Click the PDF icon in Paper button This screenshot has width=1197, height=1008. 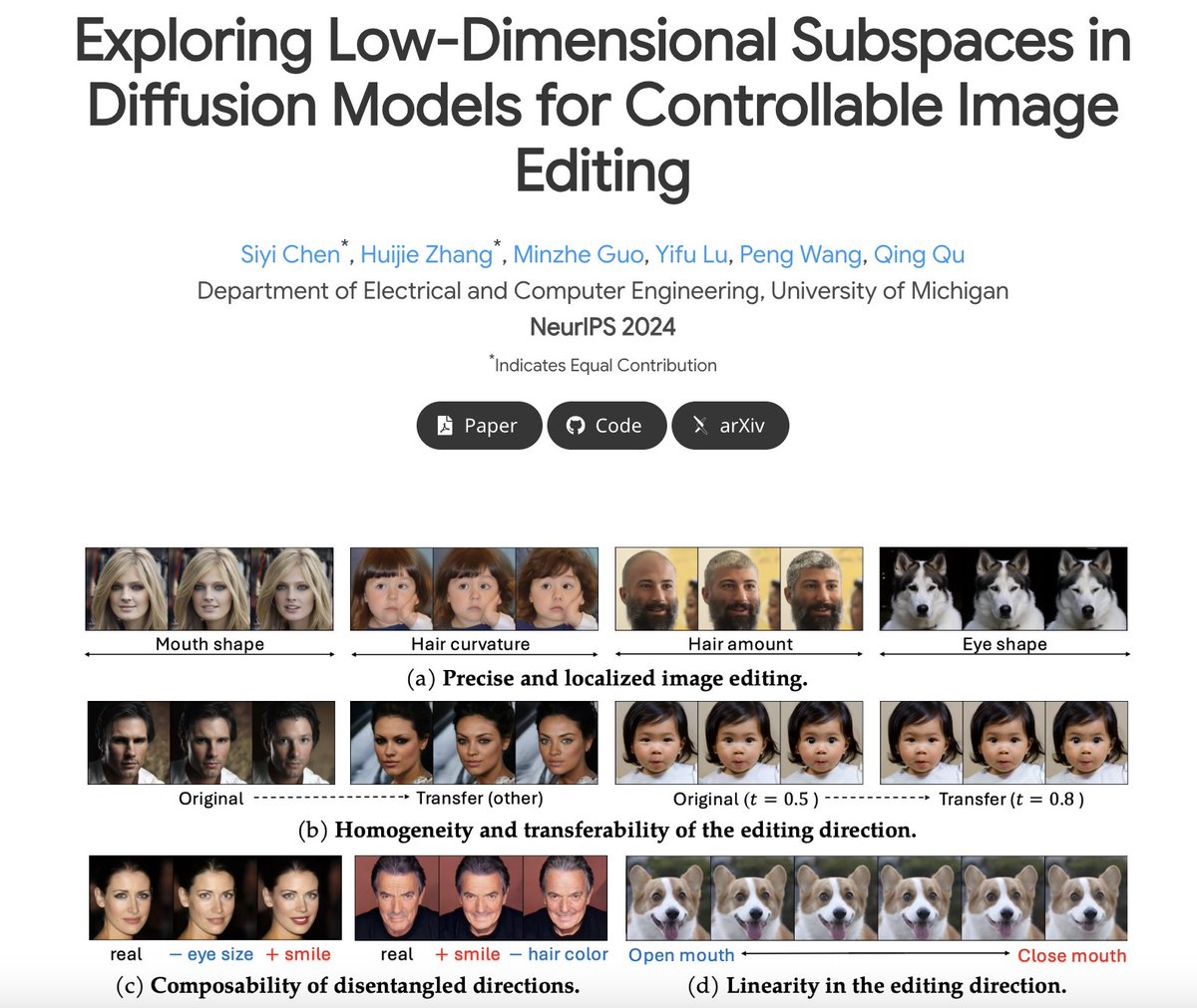click(446, 426)
